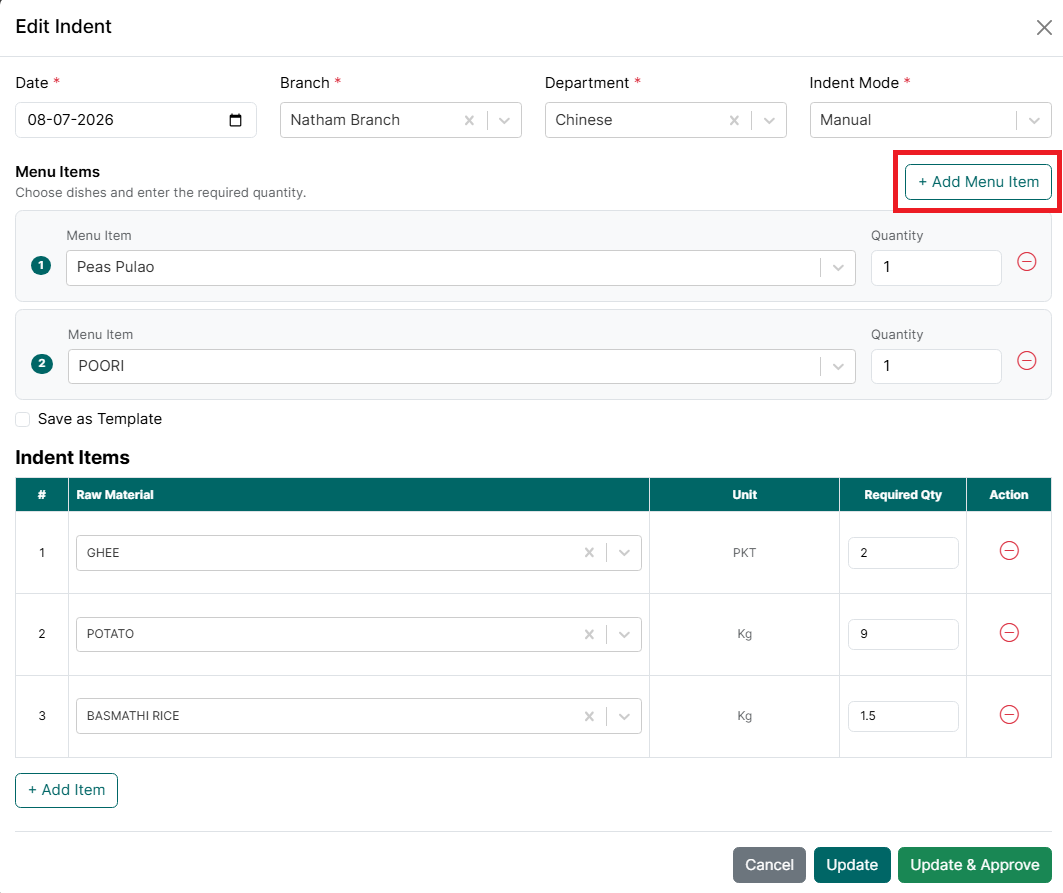Clear the GHEE raw material selection
Screen dimensions: 1063x893
coord(589,553)
